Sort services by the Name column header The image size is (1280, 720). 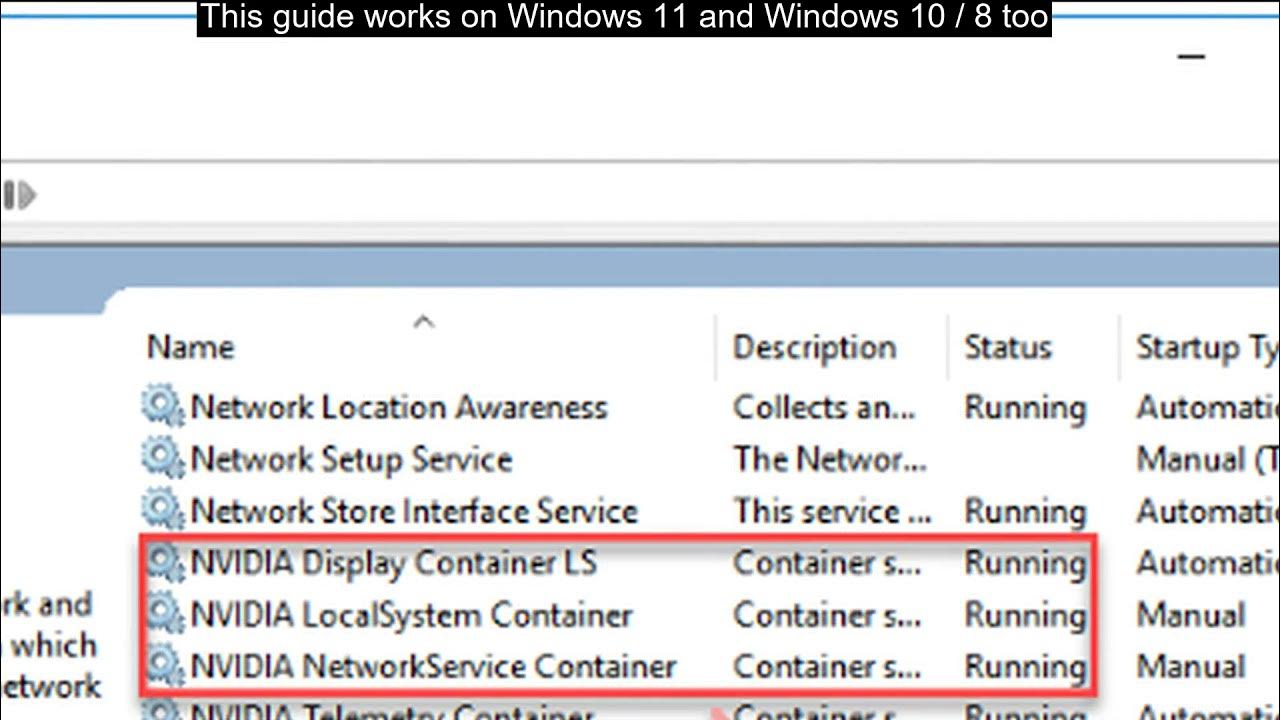tap(191, 347)
